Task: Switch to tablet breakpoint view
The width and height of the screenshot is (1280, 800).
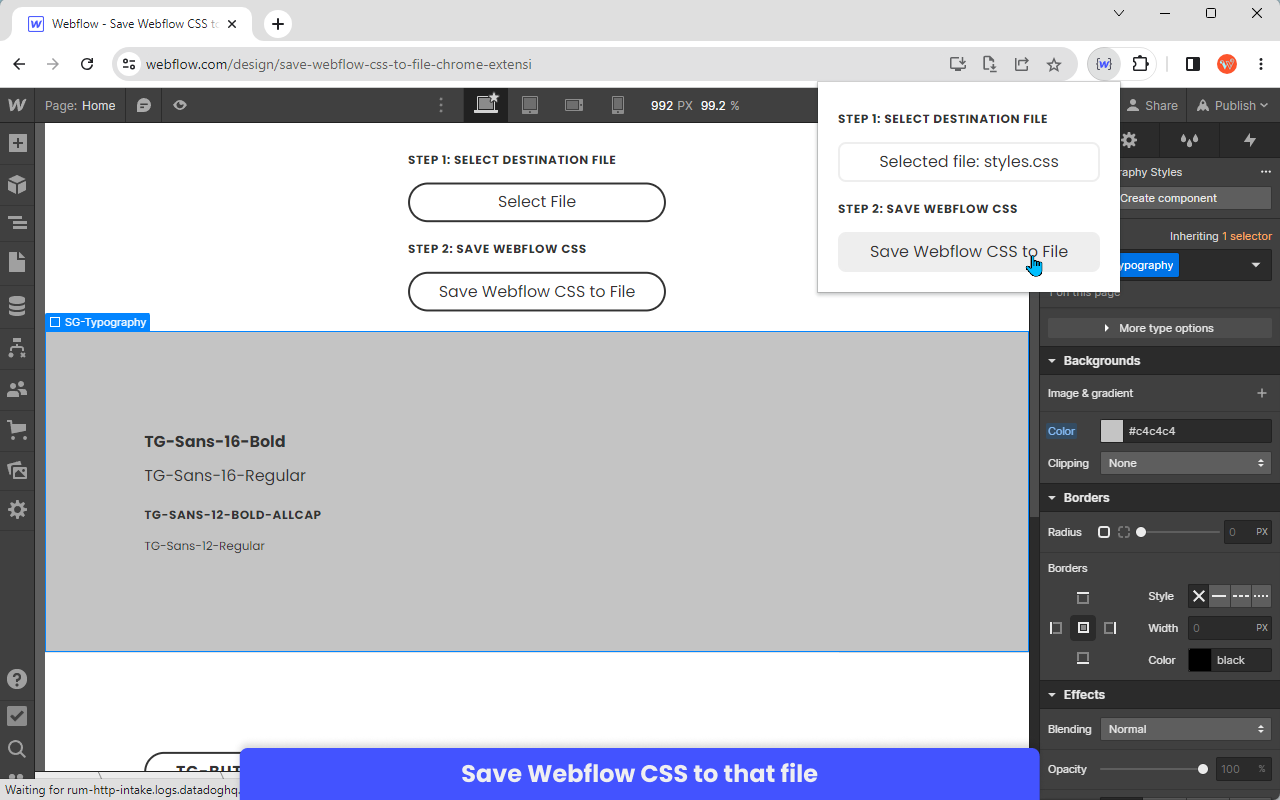Action: (530, 104)
